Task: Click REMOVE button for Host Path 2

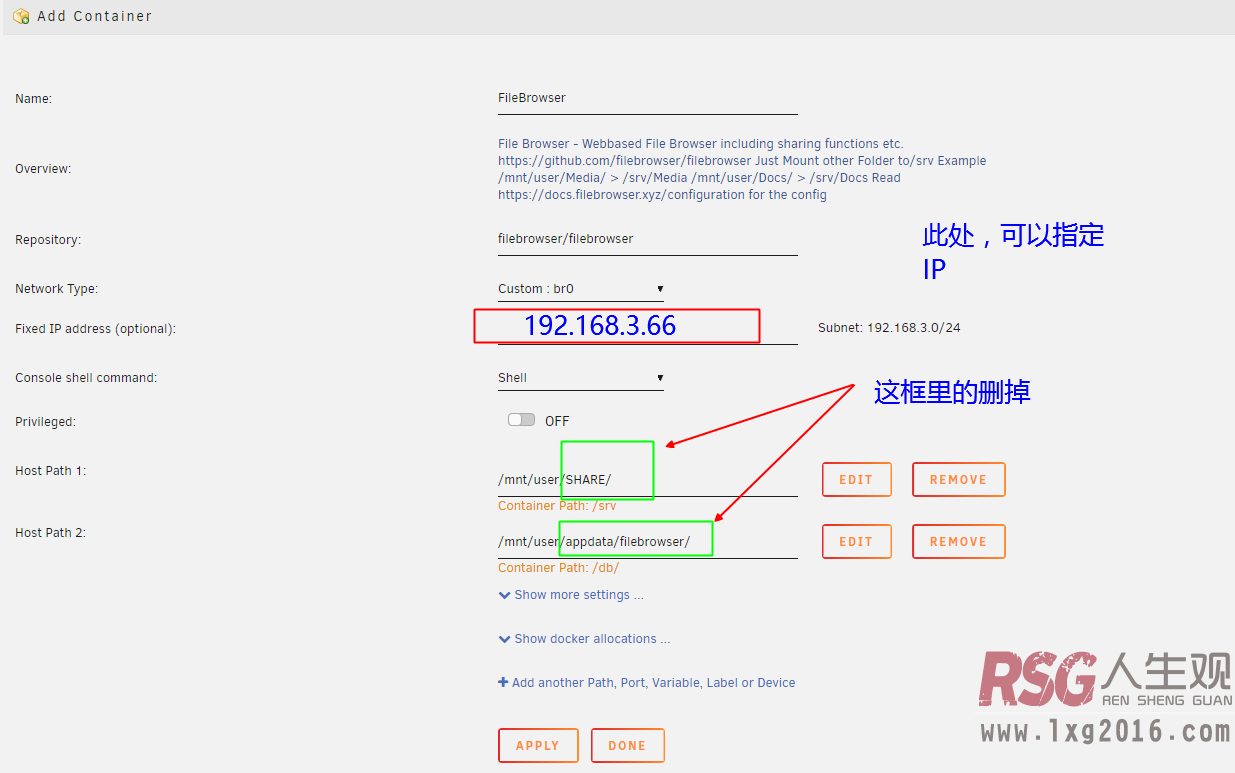Action: (958, 542)
